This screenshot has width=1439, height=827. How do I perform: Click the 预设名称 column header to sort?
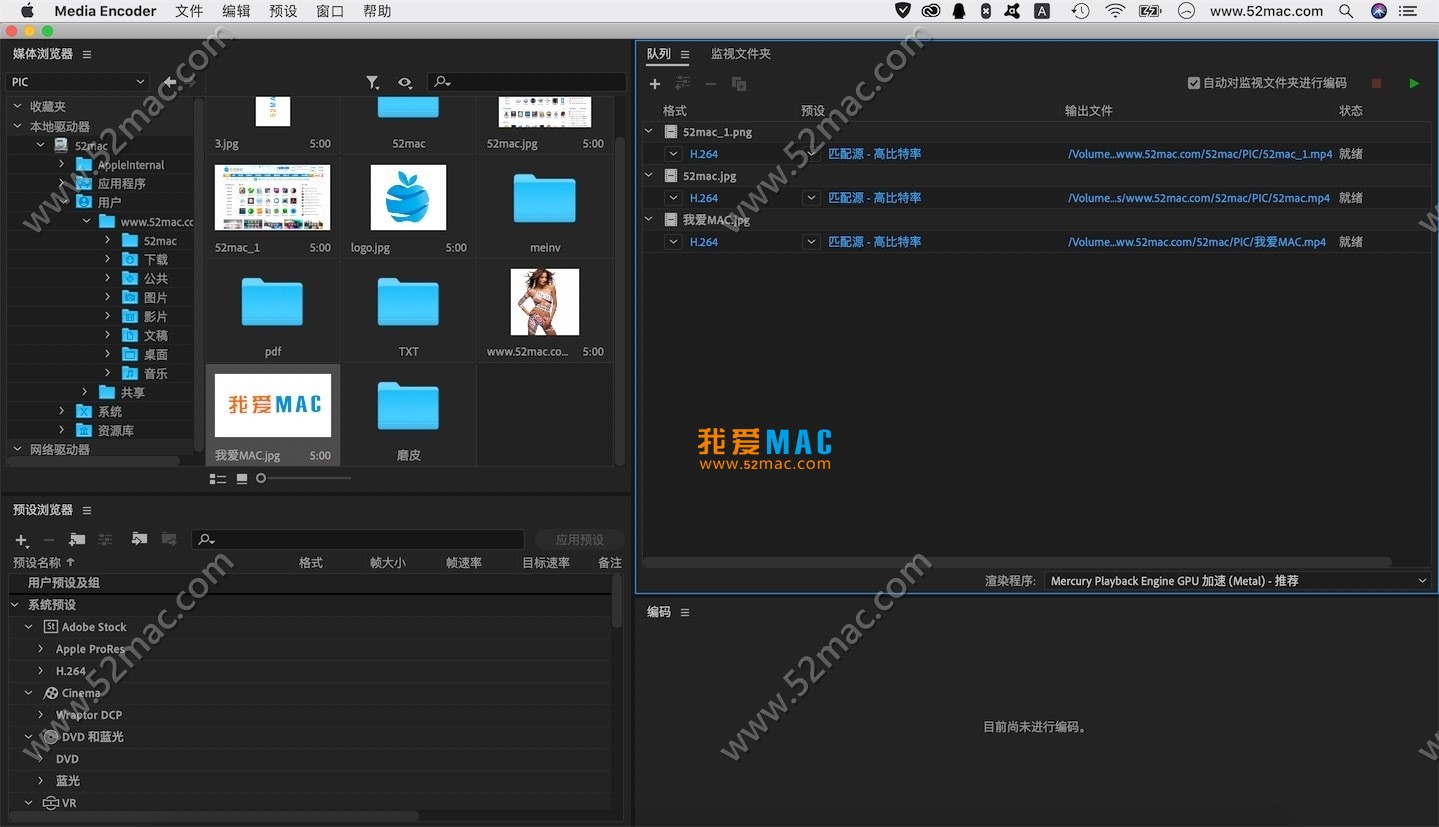pos(44,563)
